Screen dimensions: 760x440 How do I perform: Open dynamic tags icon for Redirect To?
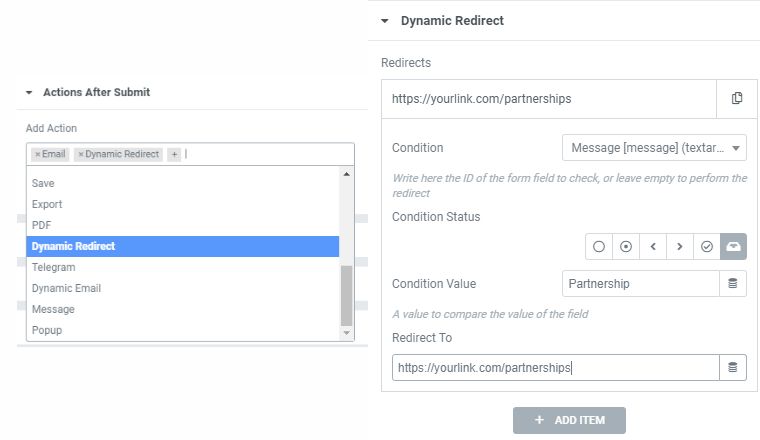pyautogui.click(x=732, y=368)
